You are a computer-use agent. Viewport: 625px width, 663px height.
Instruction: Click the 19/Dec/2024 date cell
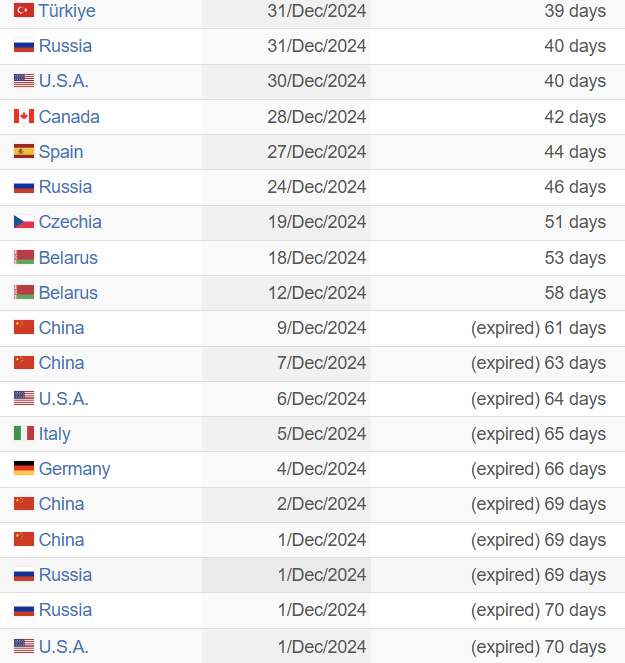tap(317, 222)
